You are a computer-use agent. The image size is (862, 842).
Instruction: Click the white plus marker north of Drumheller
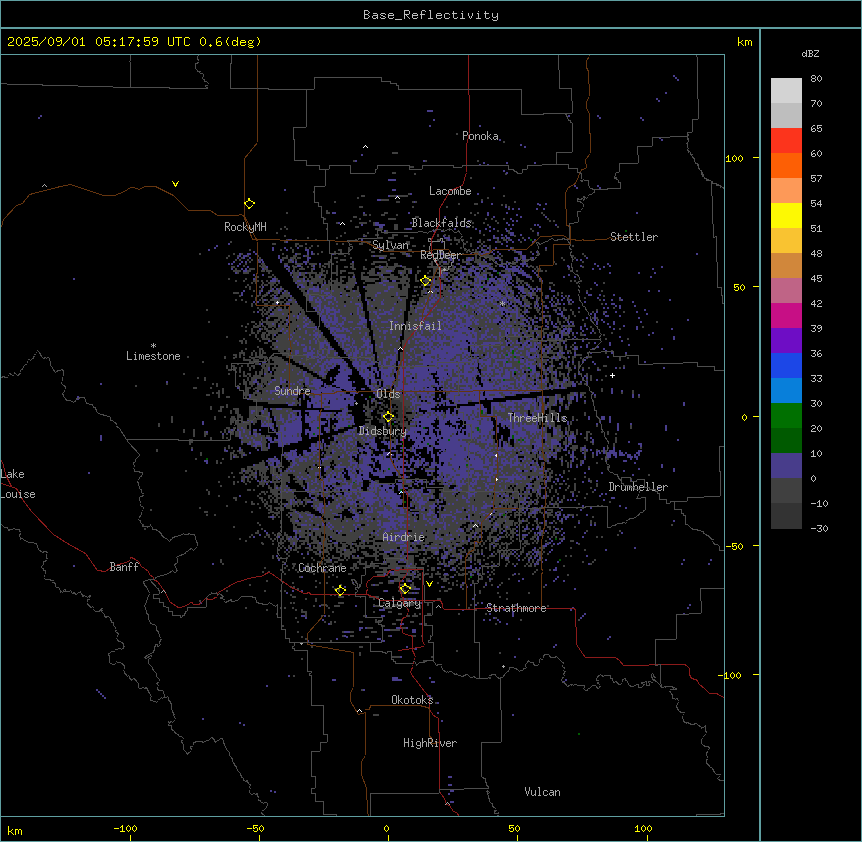coord(612,375)
